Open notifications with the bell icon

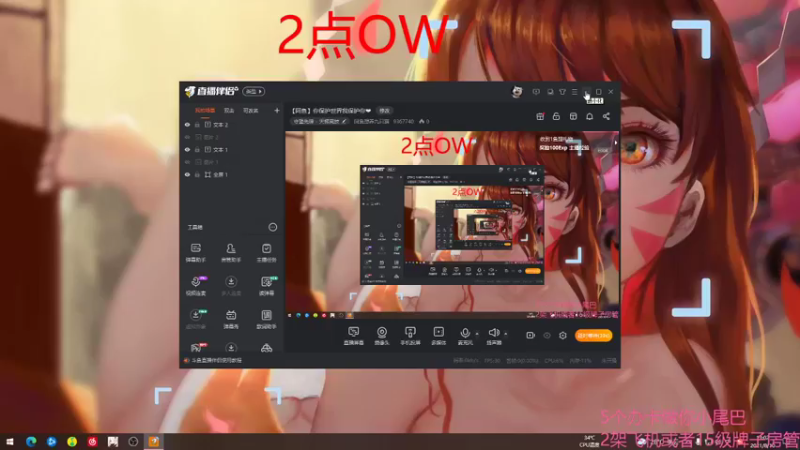pos(589,117)
